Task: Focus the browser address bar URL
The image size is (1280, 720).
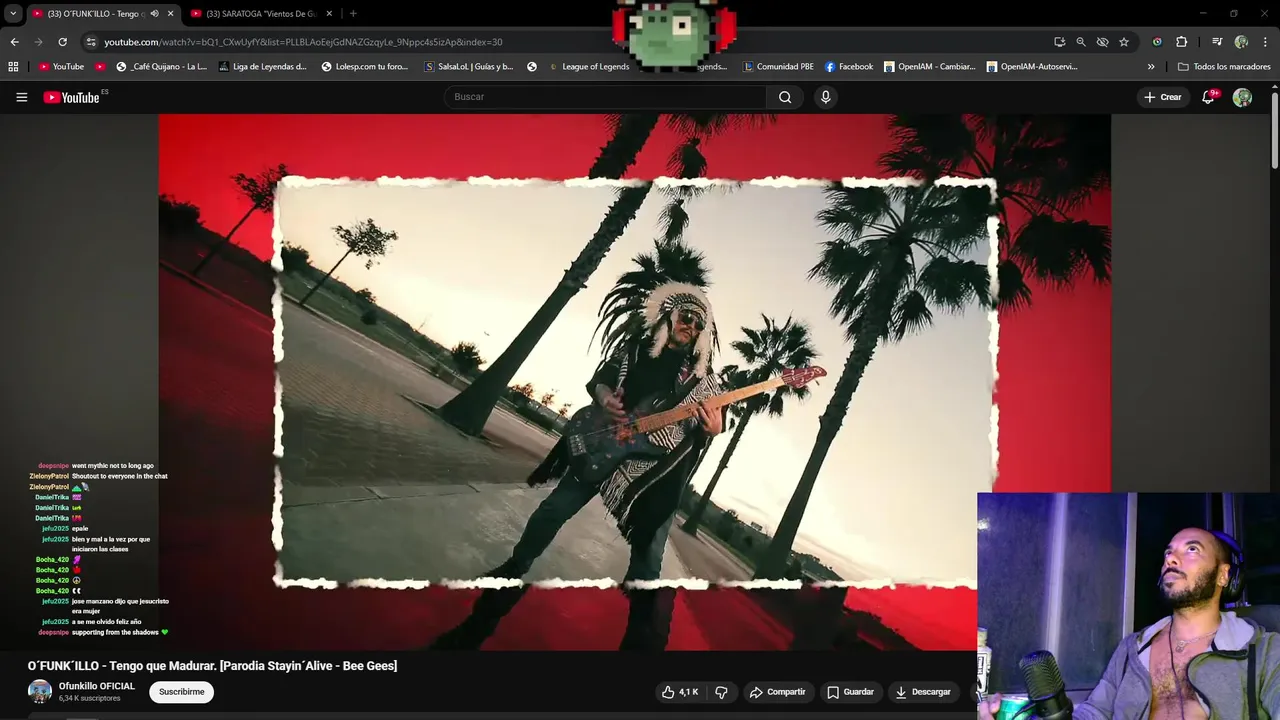Action: (x=303, y=42)
